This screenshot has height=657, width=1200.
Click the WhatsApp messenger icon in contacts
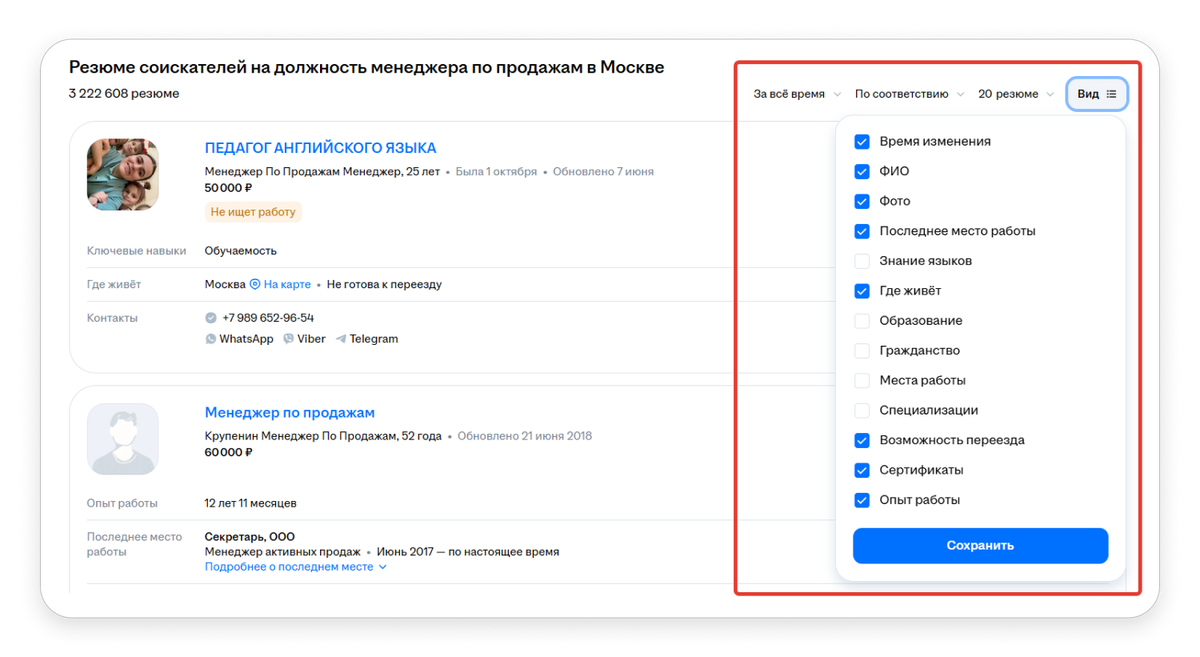point(210,338)
